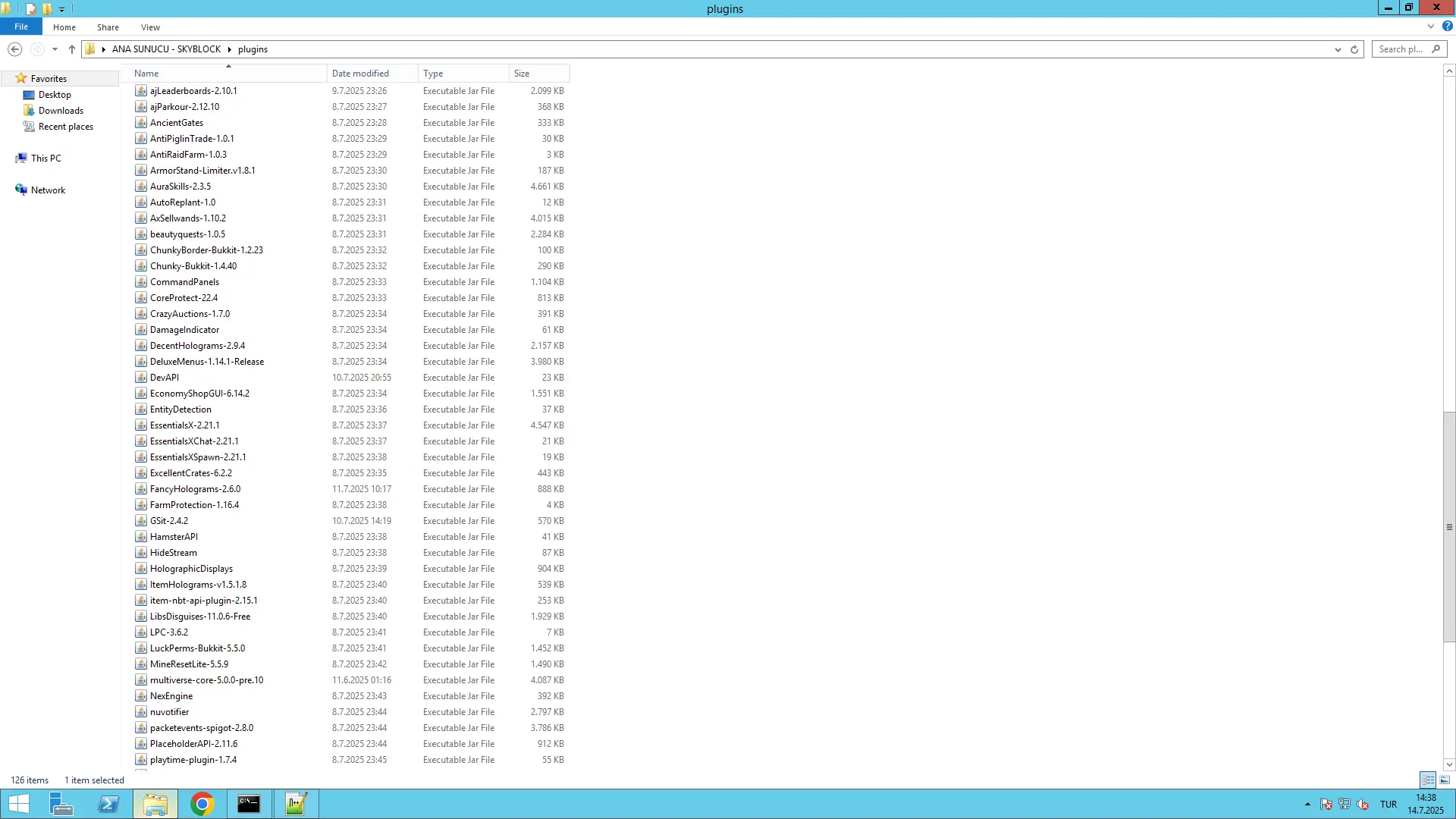This screenshot has height=819, width=1456.
Task: Open Command Prompt window from taskbar
Action: click(x=249, y=804)
